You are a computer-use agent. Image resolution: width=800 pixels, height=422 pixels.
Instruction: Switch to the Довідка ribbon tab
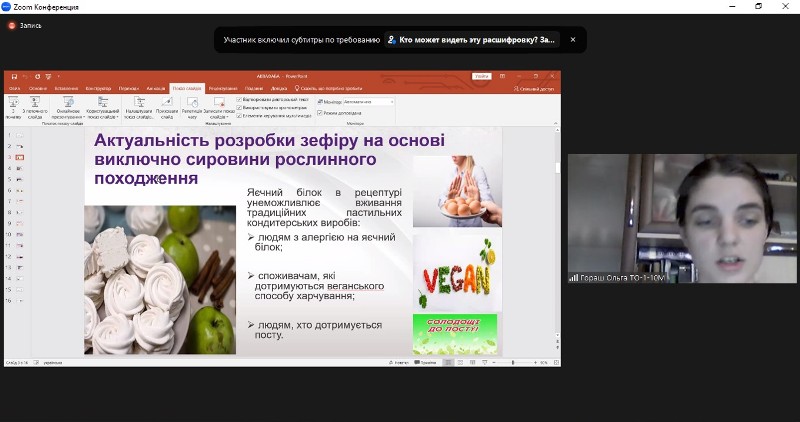coord(279,89)
